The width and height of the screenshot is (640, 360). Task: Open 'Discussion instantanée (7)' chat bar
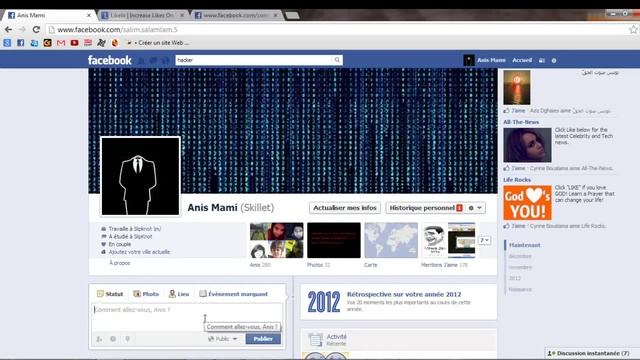click(x=592, y=353)
